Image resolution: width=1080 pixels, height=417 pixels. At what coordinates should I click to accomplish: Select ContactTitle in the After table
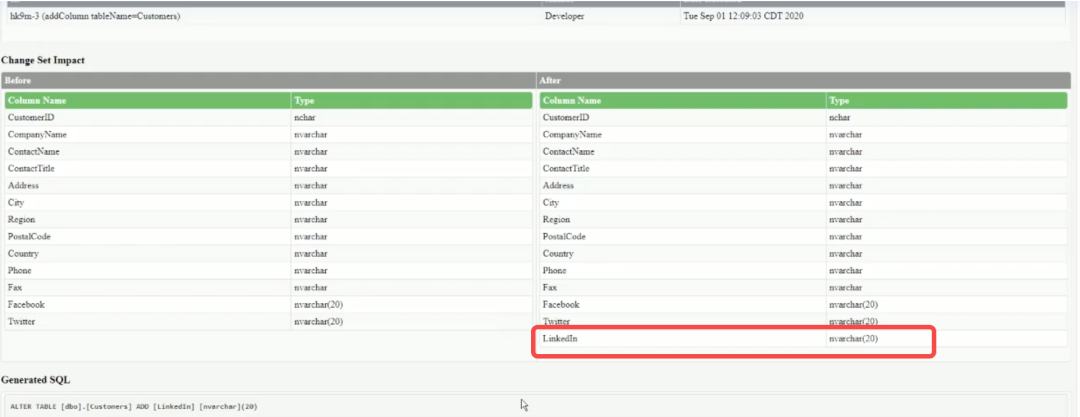[566, 168]
